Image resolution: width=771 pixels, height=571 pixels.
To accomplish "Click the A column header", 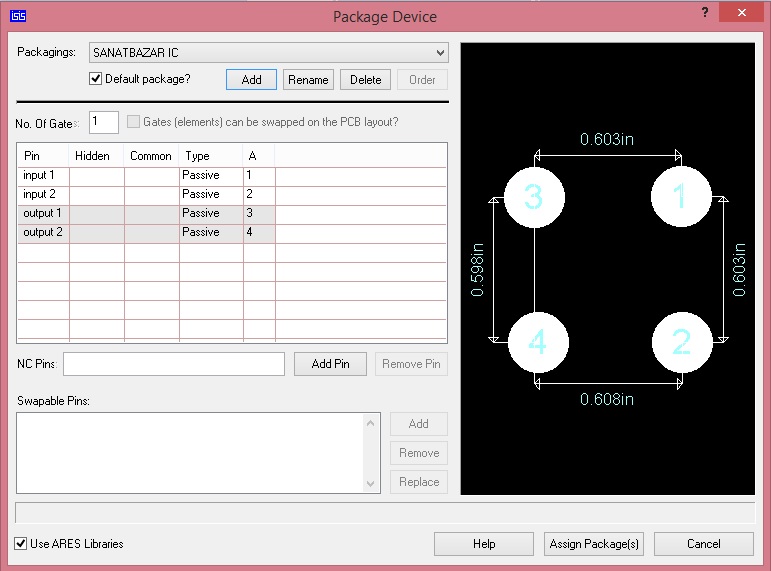I will 259,156.
